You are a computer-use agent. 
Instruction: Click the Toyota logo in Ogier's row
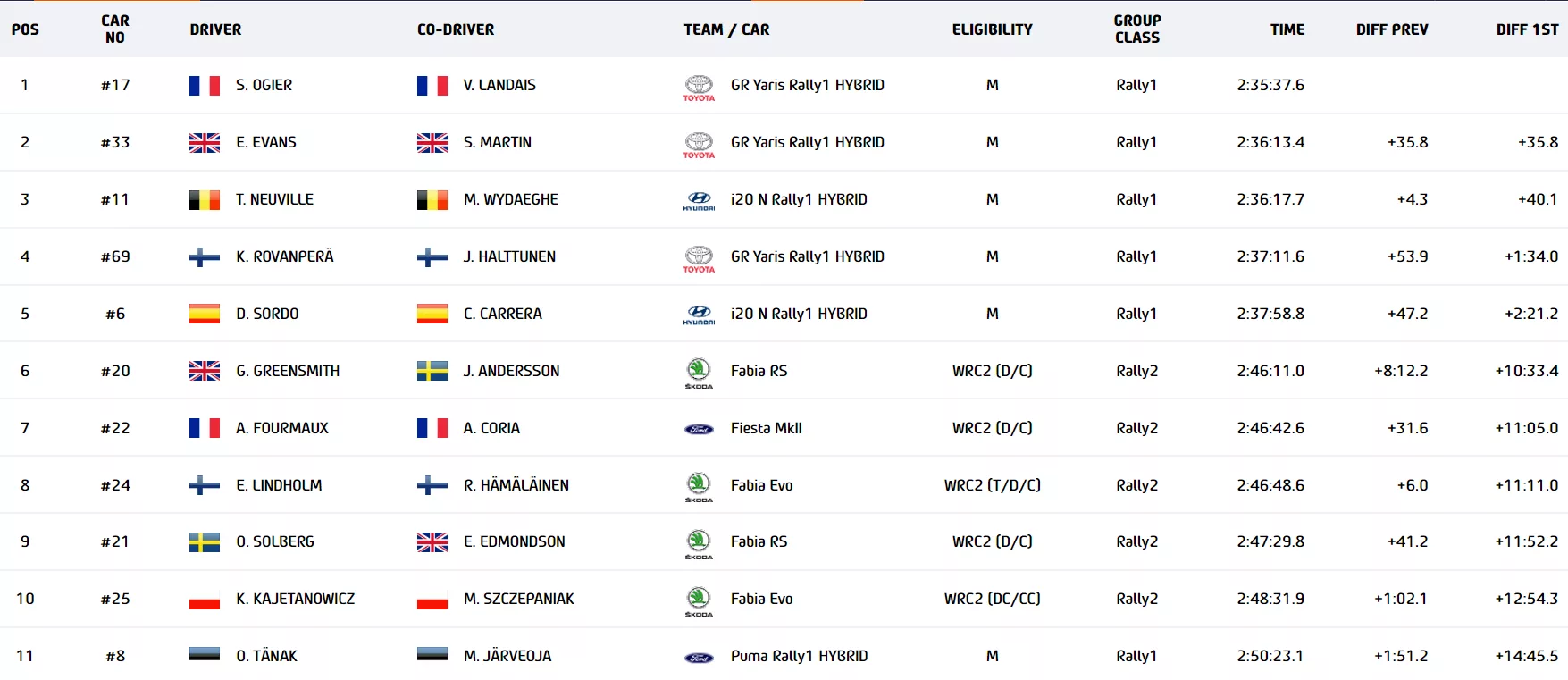pyautogui.click(x=699, y=86)
